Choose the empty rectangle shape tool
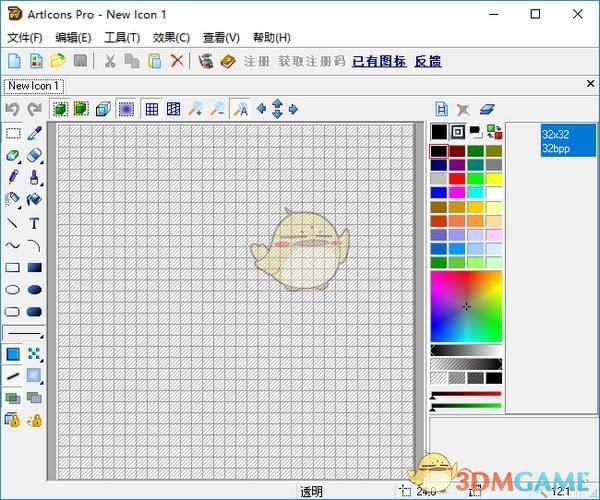 click(13, 267)
